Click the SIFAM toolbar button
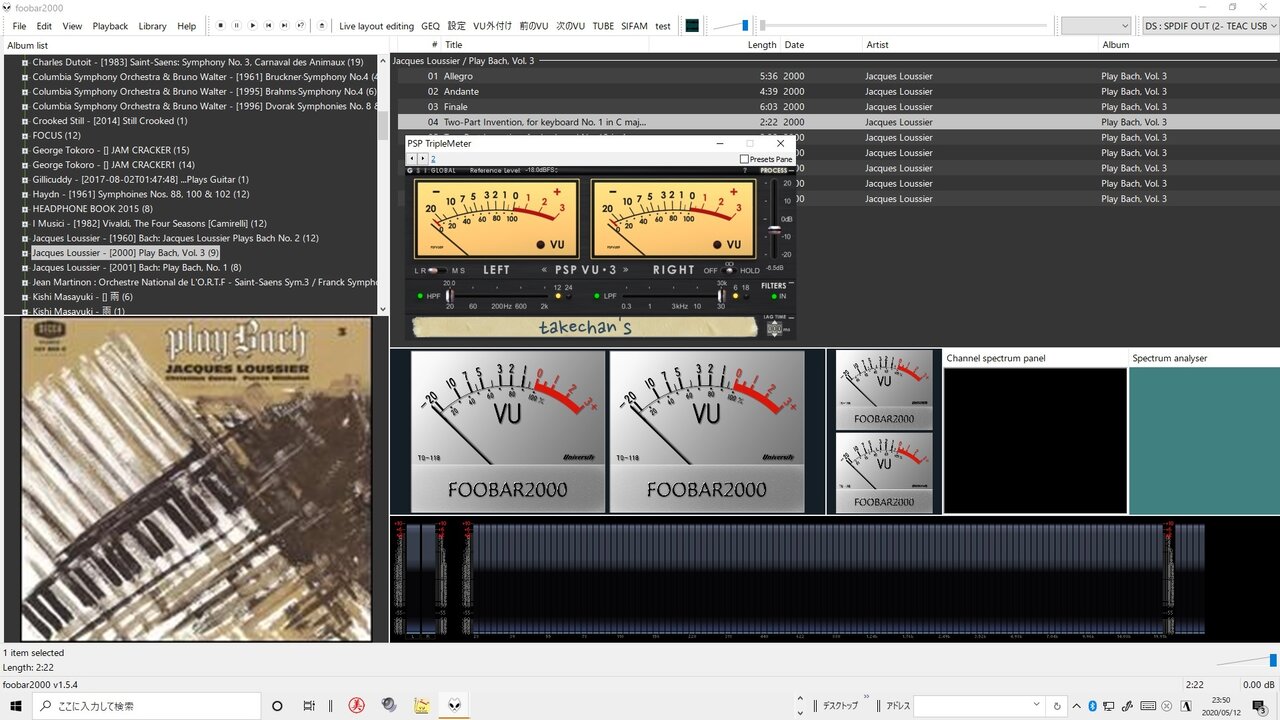 pyautogui.click(x=634, y=26)
